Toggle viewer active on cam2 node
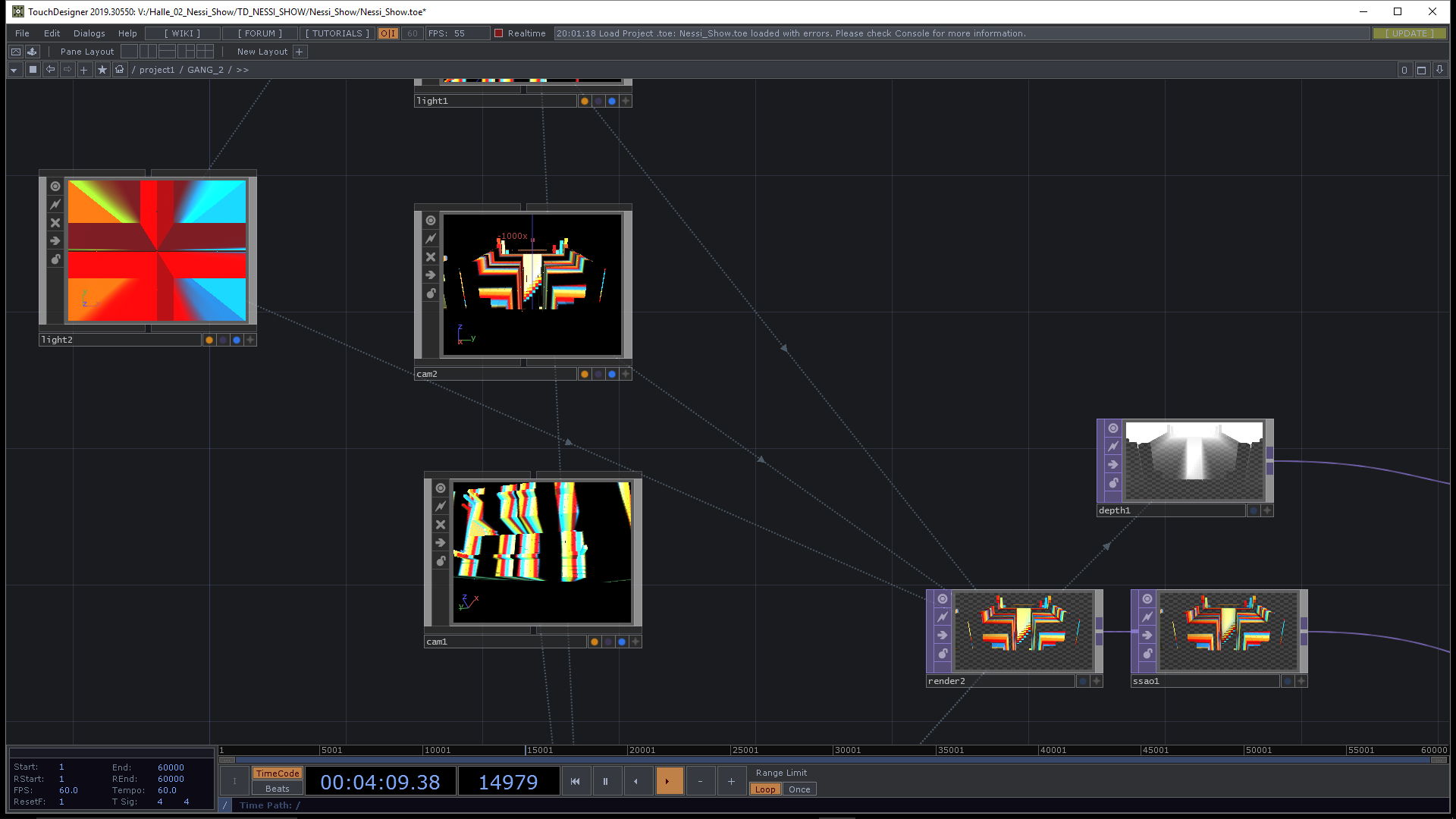1456x819 pixels. pos(431,221)
